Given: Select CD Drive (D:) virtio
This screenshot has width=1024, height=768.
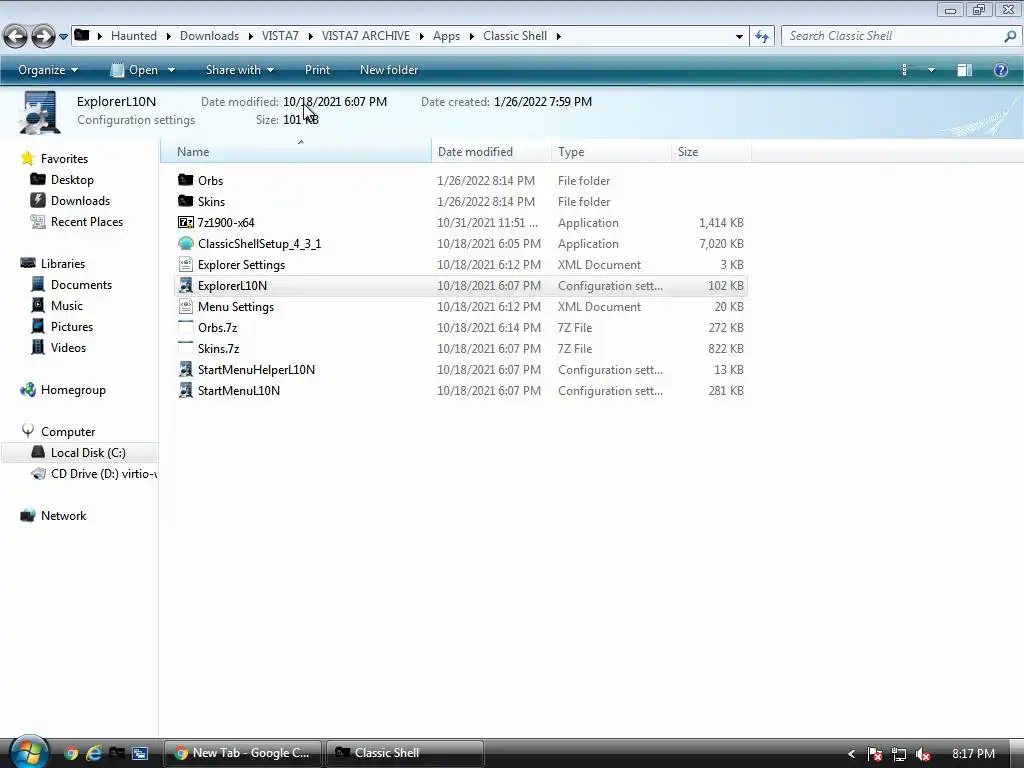Looking at the screenshot, I should pyautogui.click(x=103, y=473).
